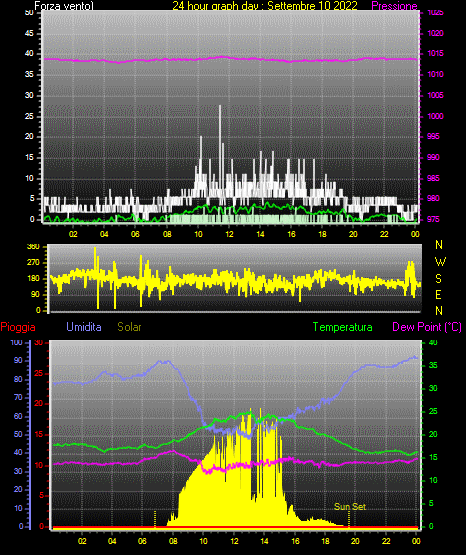
Task: Click the magenta 'Pressione' label
Action: coord(394,6)
